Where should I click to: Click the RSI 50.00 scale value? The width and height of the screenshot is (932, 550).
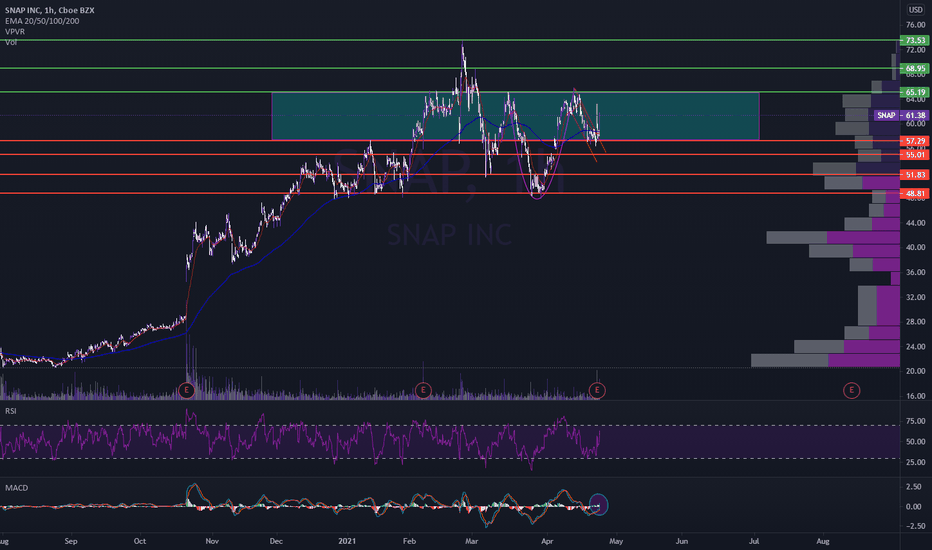point(915,442)
